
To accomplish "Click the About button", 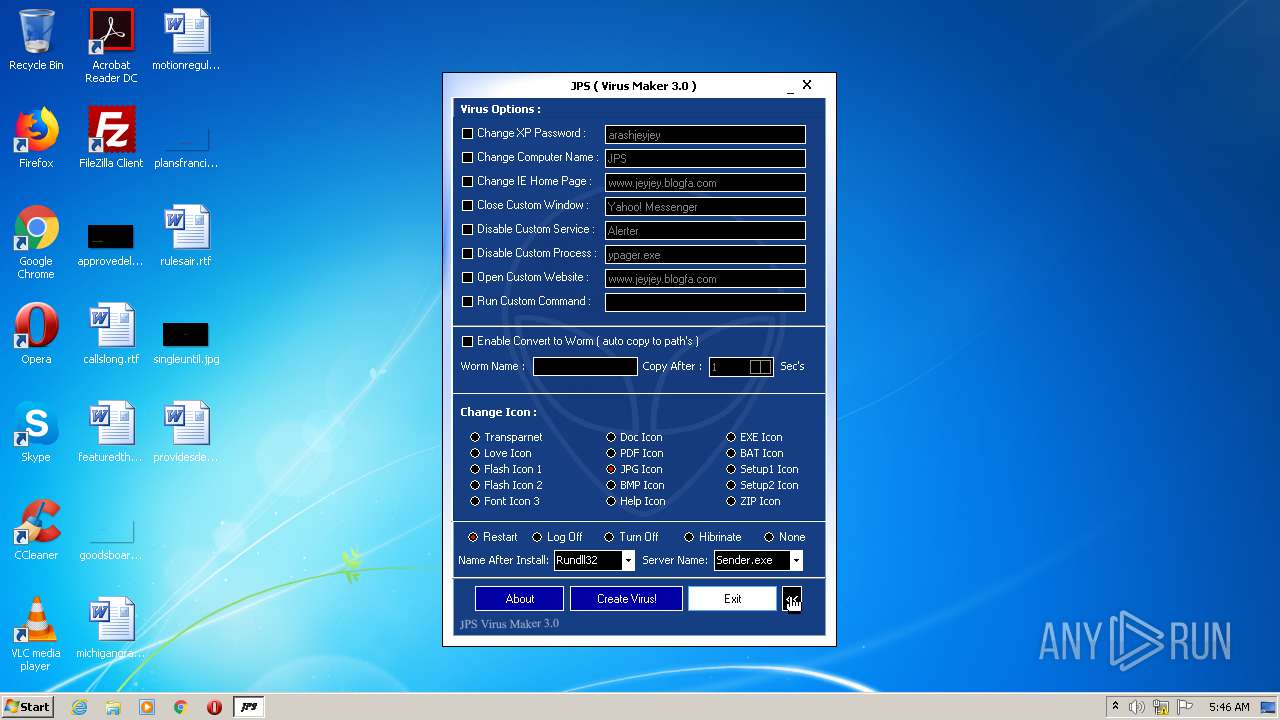I will [520, 599].
